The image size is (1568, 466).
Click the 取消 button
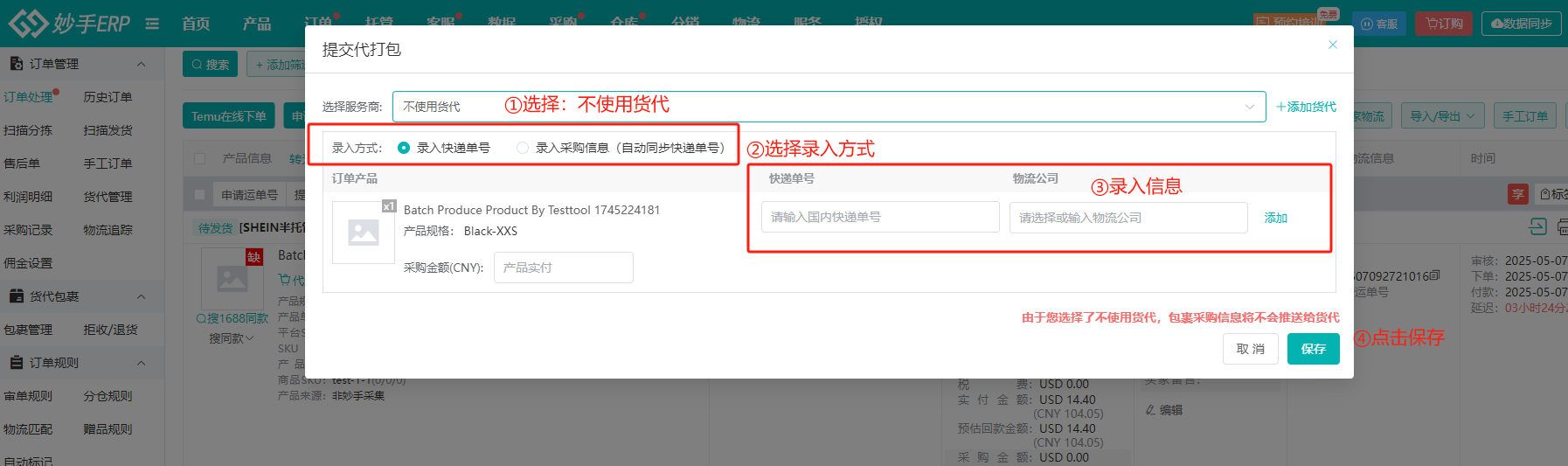pos(1250,349)
